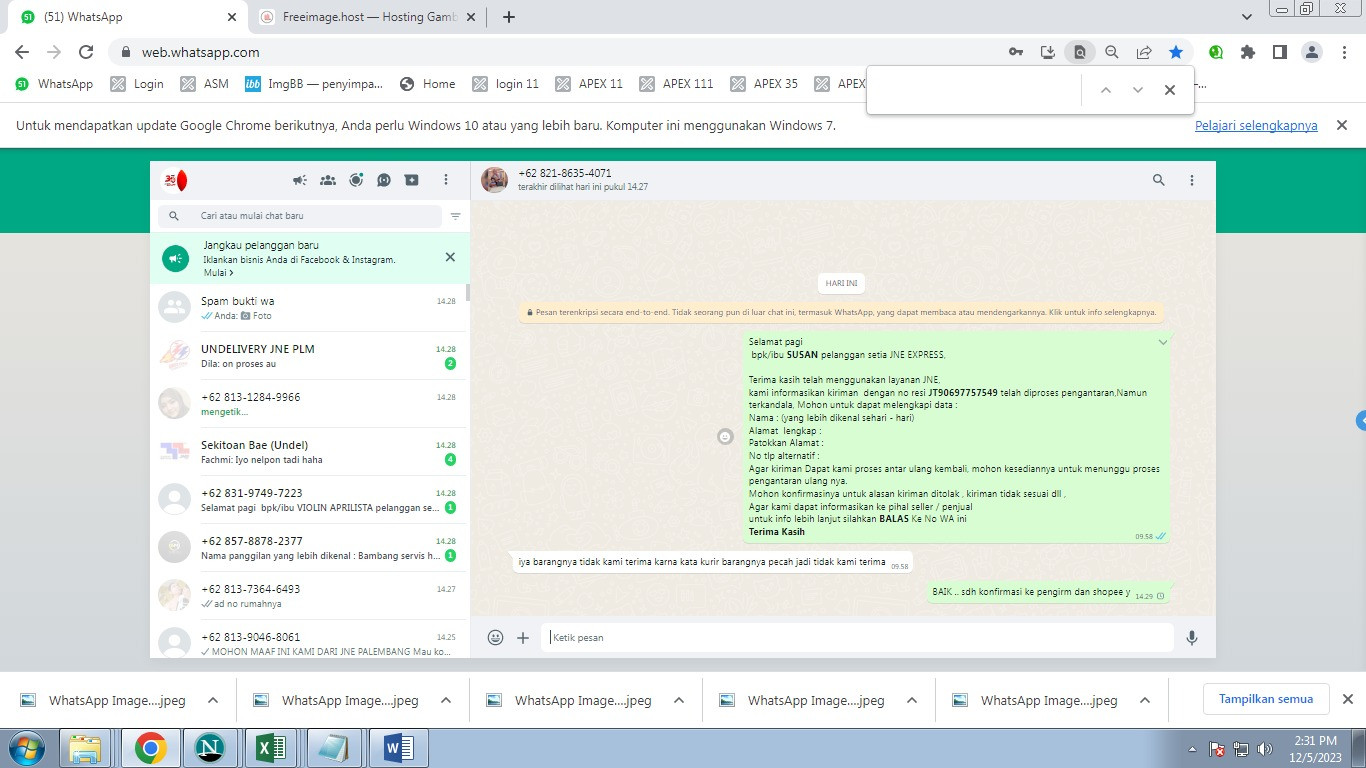Viewport: 1366px width, 768px height.
Task: Open the chat list three-dot menu
Action: pos(446,180)
